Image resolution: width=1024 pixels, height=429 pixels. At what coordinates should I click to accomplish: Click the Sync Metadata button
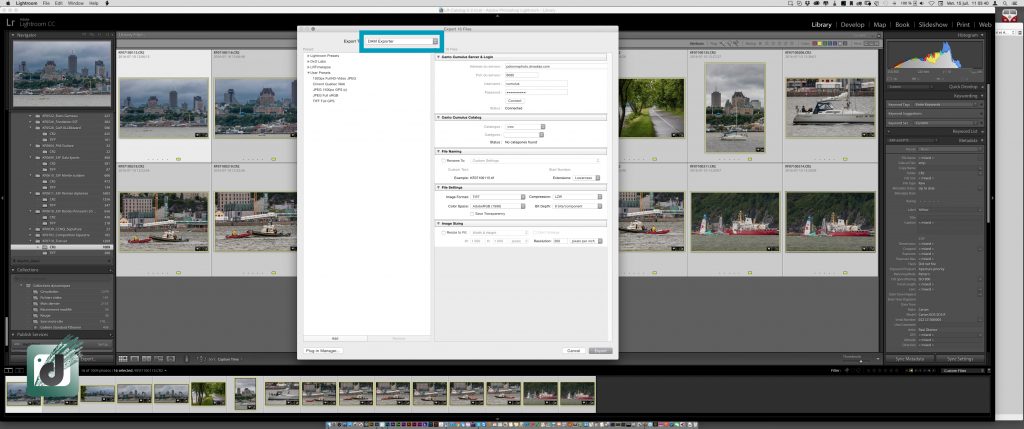tap(908, 358)
